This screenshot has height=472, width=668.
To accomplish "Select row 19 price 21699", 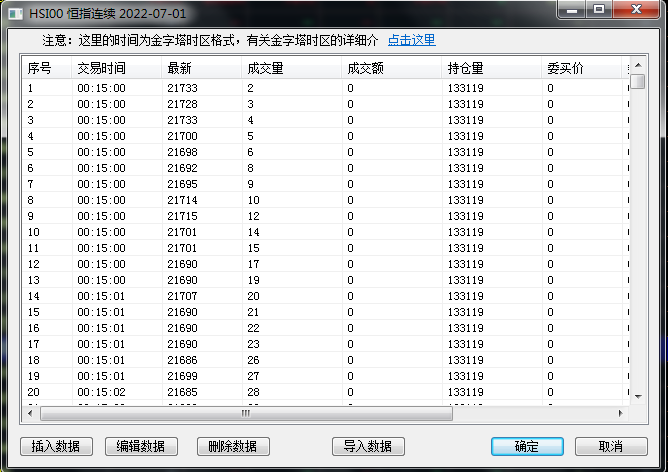I will tap(326, 376).
